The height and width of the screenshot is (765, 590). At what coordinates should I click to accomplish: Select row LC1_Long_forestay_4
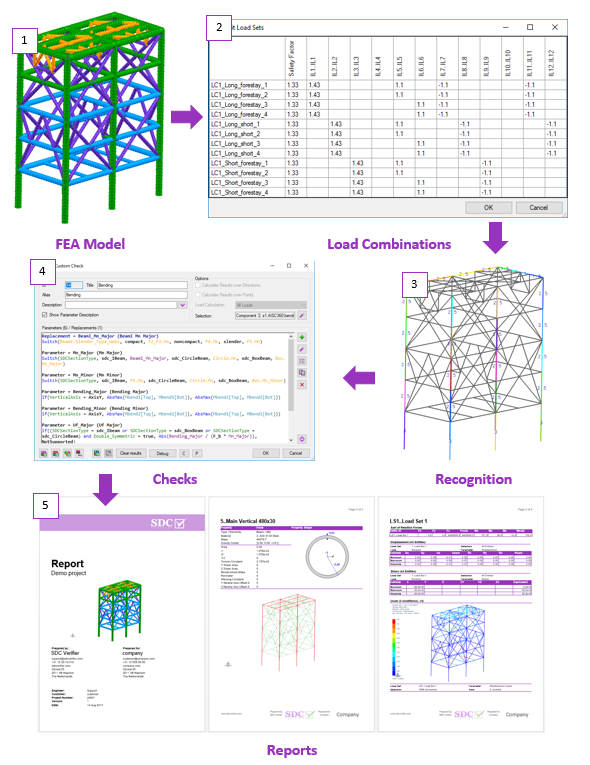click(x=388, y=114)
